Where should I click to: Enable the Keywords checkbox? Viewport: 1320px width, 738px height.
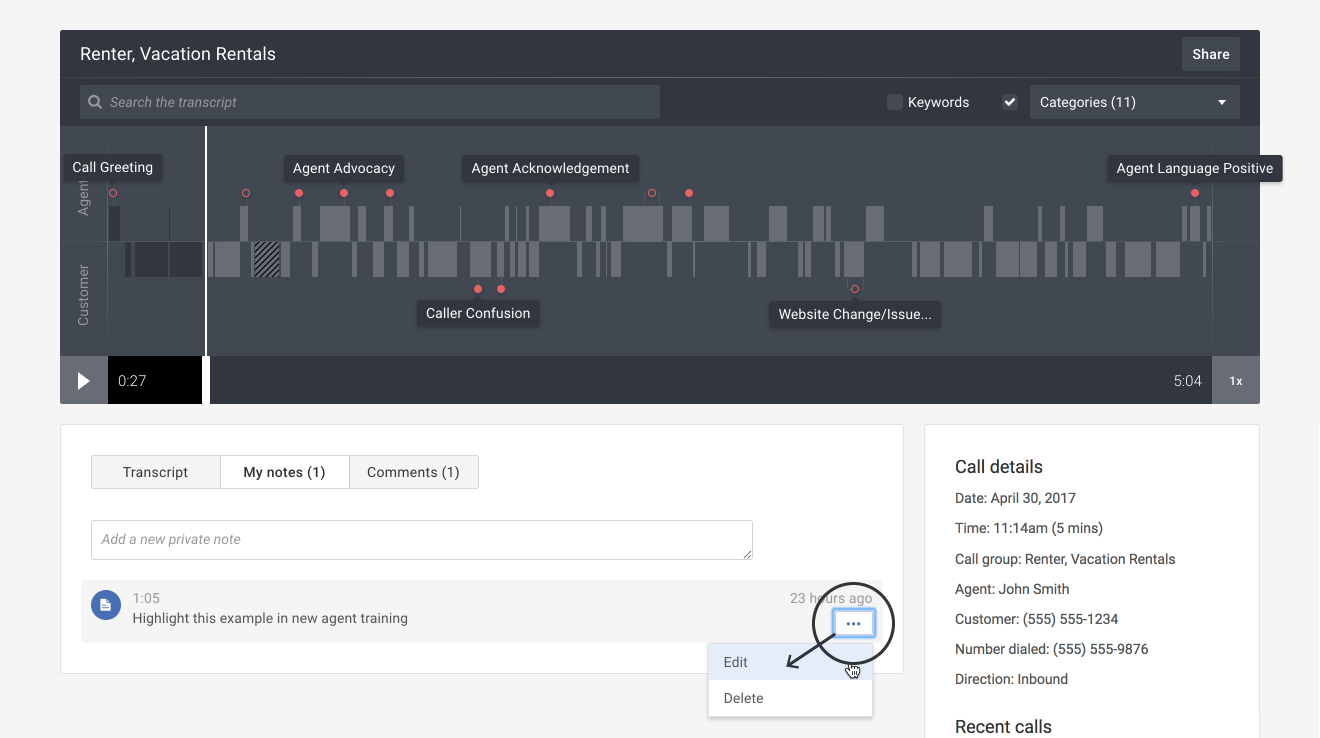click(x=895, y=102)
